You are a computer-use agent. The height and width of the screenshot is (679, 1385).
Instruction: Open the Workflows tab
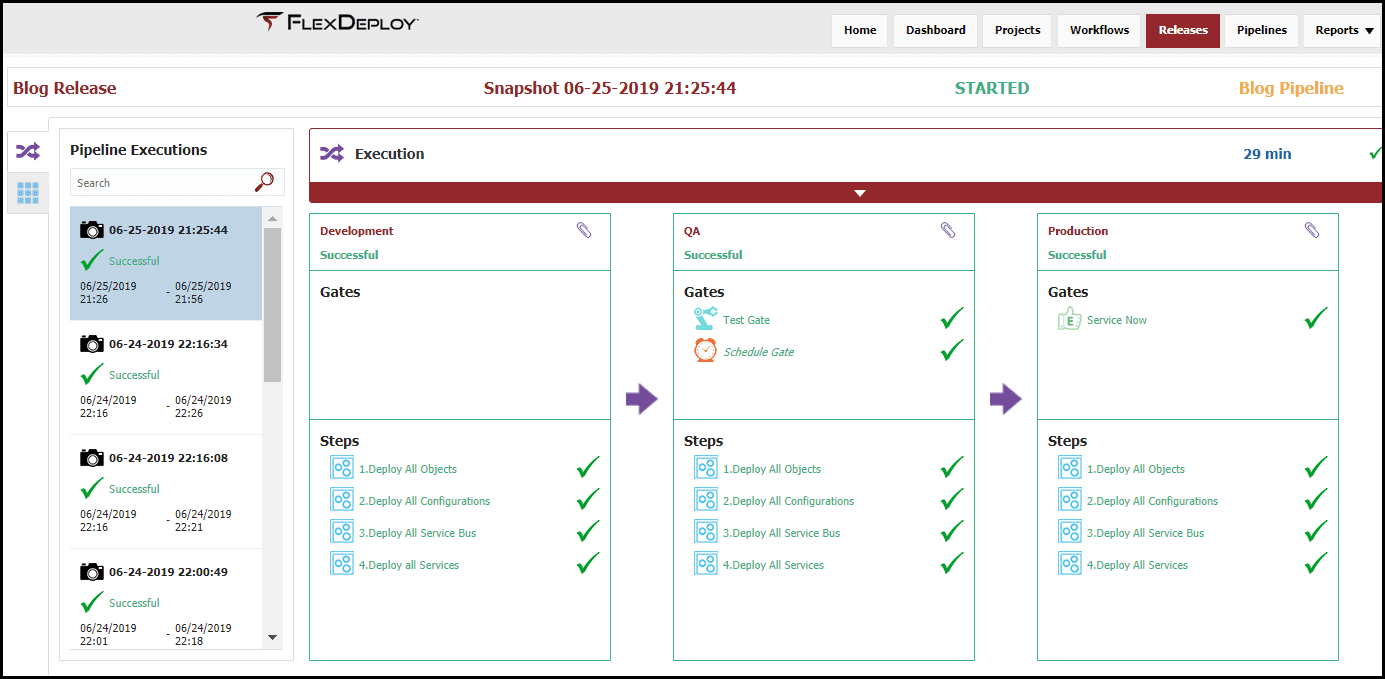tap(1099, 30)
